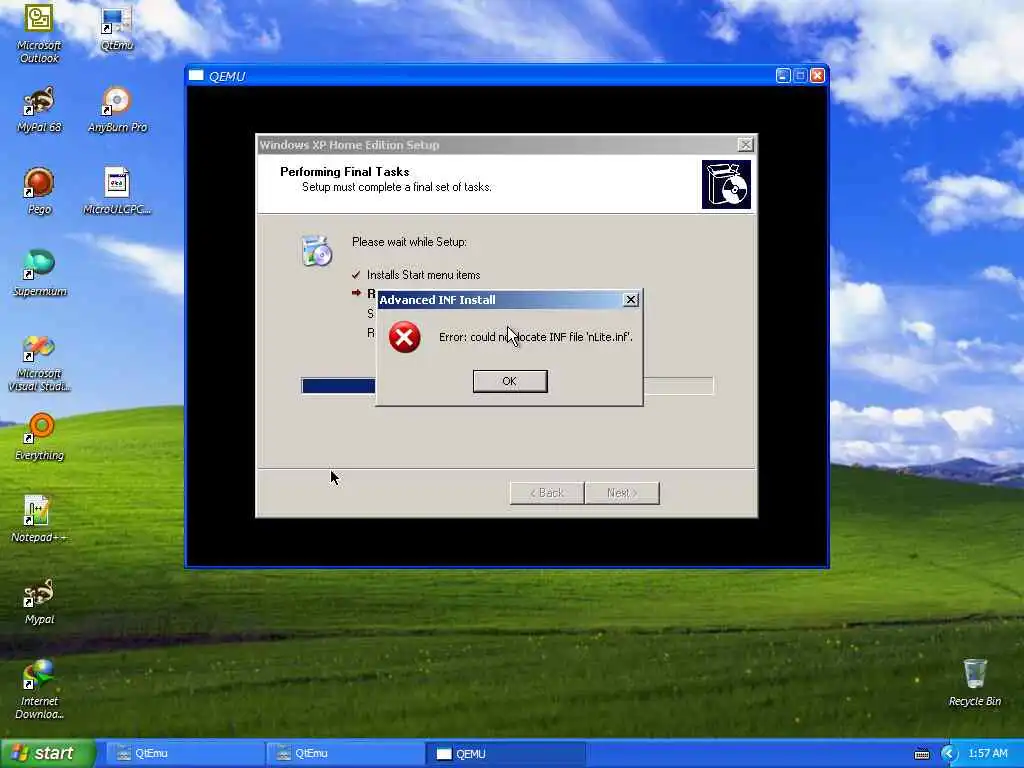1024x768 pixels.
Task: Open the Start menu
Action: [48, 754]
